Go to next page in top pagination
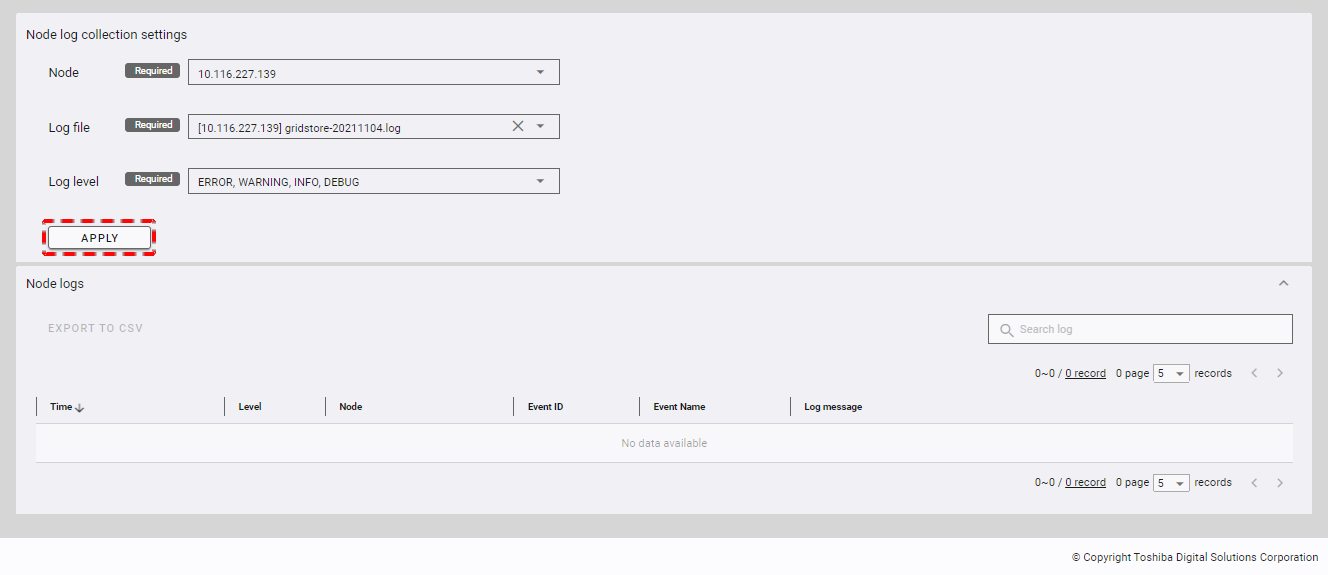 pyautogui.click(x=1279, y=373)
